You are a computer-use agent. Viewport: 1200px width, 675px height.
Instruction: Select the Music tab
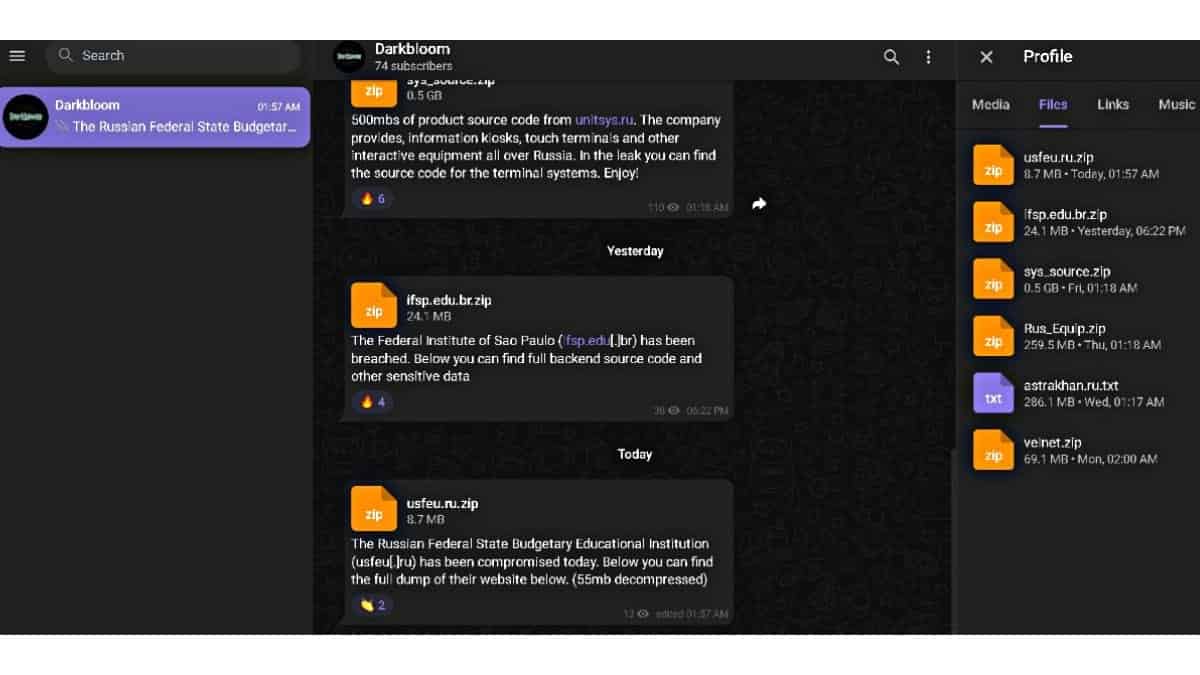[1176, 105]
